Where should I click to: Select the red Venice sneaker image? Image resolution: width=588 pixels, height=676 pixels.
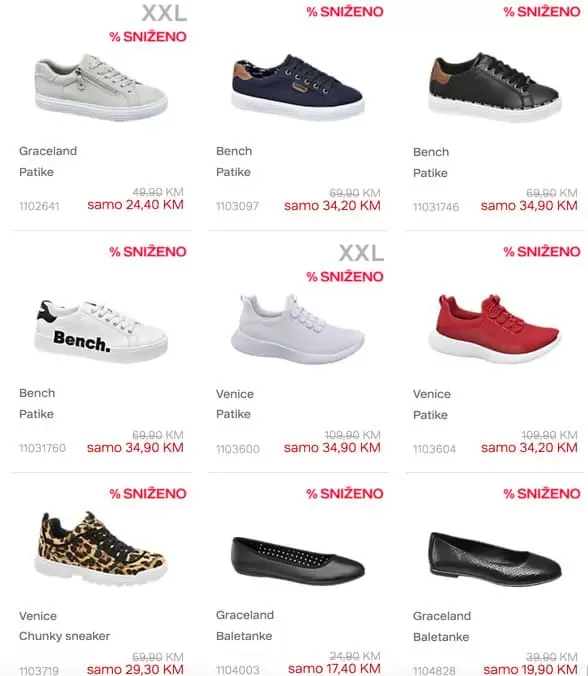pos(495,329)
